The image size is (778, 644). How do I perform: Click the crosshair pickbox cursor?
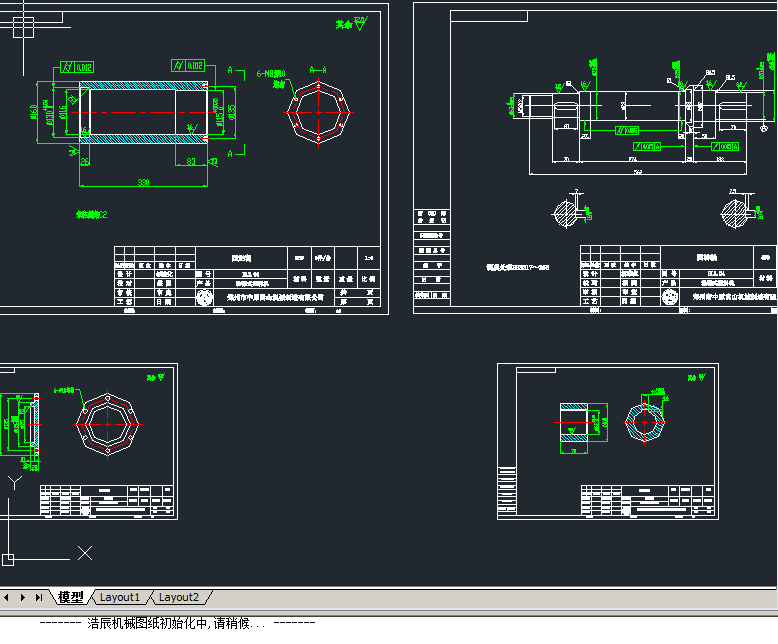click(23, 27)
